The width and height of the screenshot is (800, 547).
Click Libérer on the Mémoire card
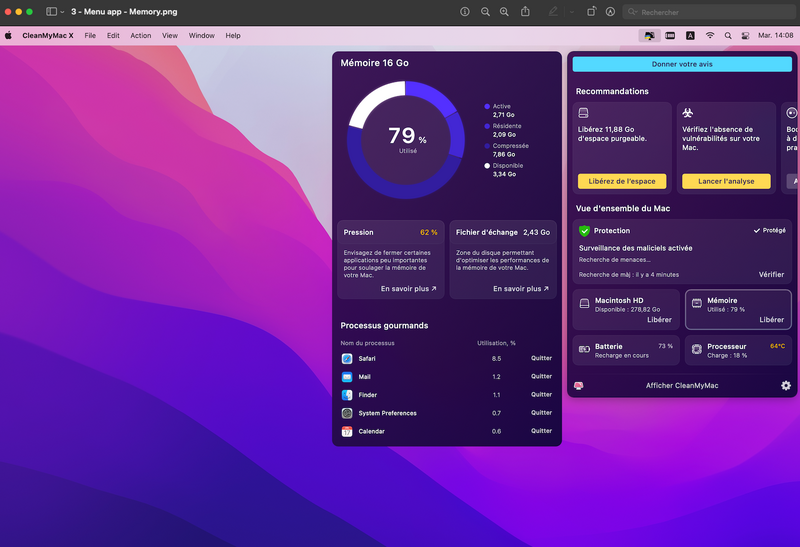coord(771,320)
